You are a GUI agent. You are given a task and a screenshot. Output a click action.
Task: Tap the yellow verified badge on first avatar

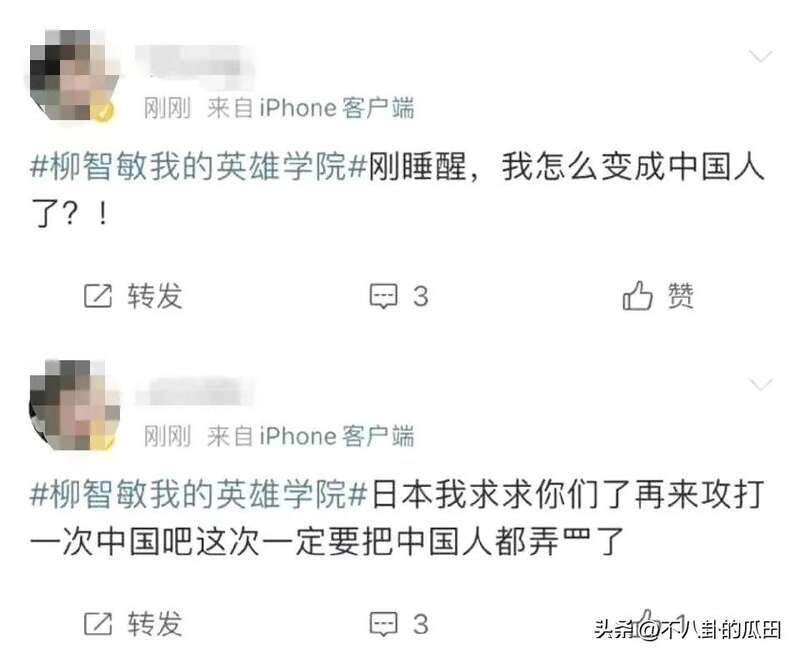click(x=104, y=111)
